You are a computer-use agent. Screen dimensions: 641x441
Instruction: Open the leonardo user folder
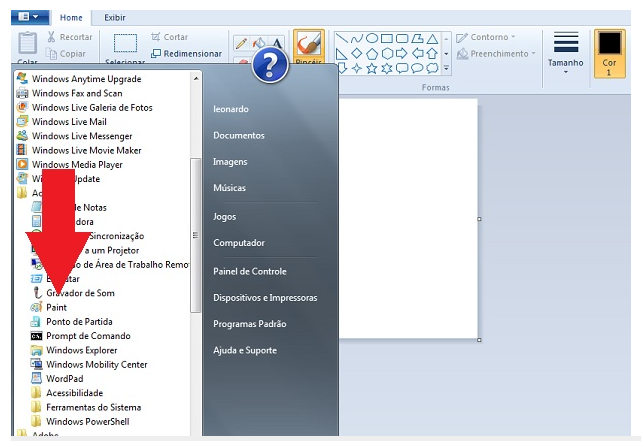coord(231,109)
